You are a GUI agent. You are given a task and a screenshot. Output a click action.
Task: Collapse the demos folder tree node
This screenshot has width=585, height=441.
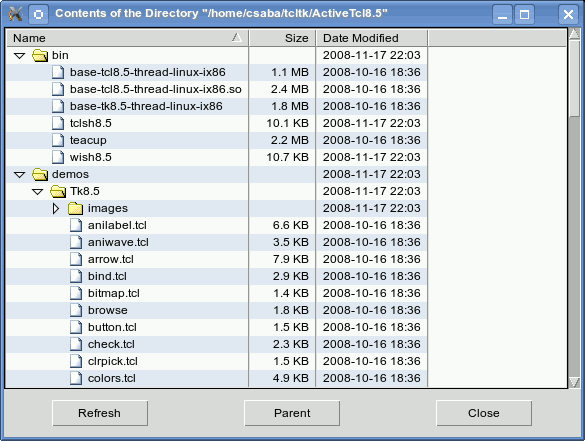click(19, 175)
